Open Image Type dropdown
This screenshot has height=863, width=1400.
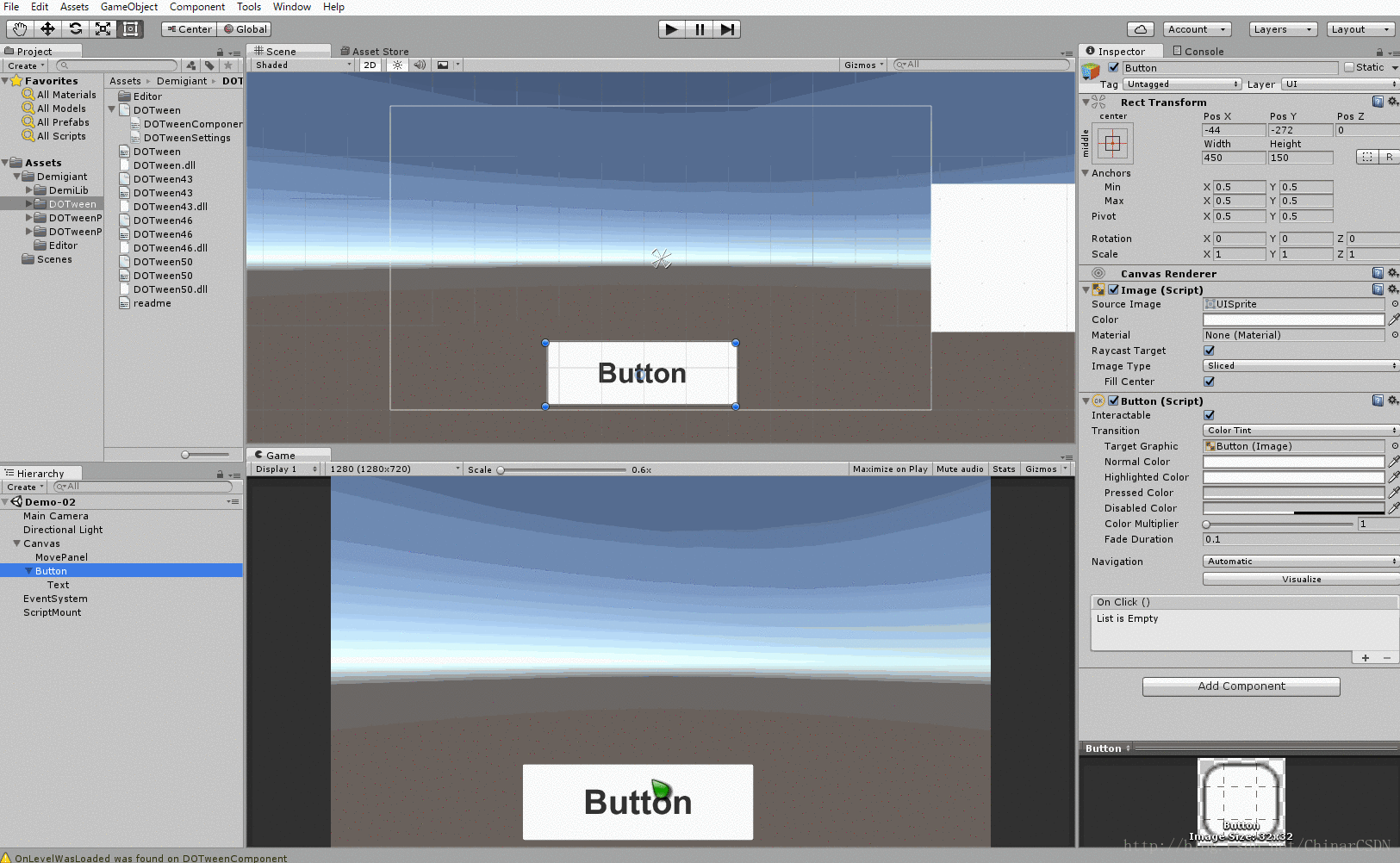click(1300, 366)
